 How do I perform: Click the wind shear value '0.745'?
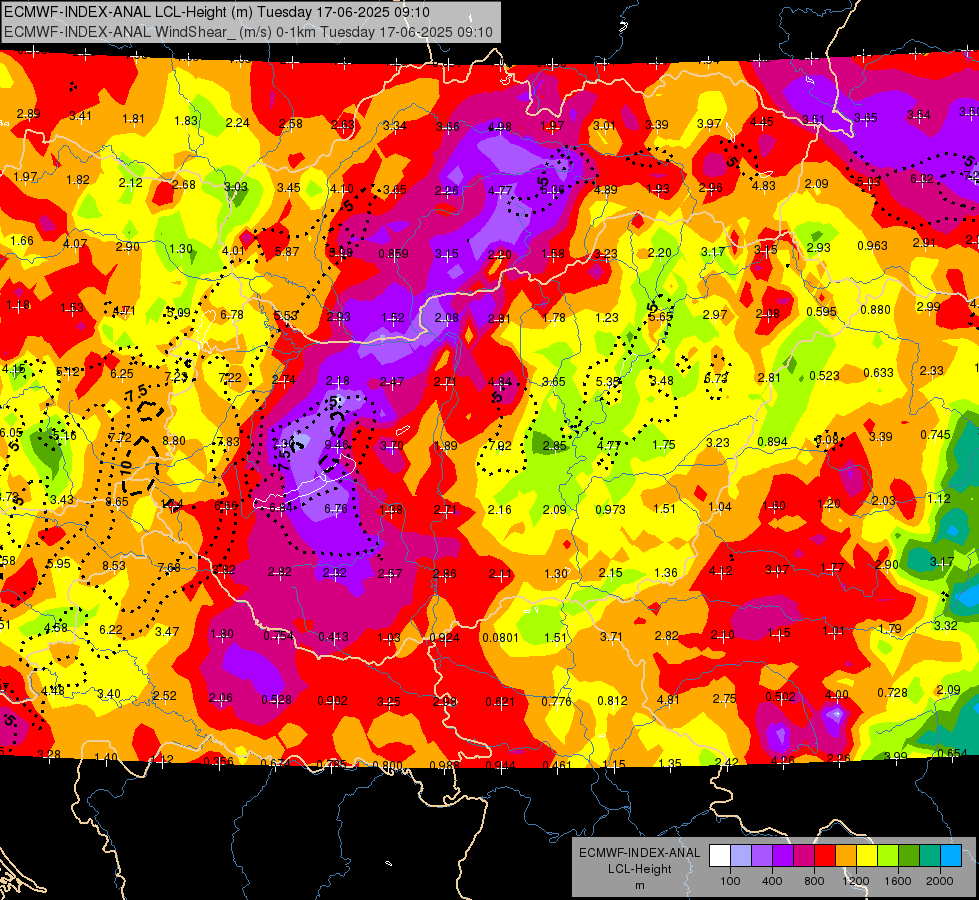[x=935, y=435]
